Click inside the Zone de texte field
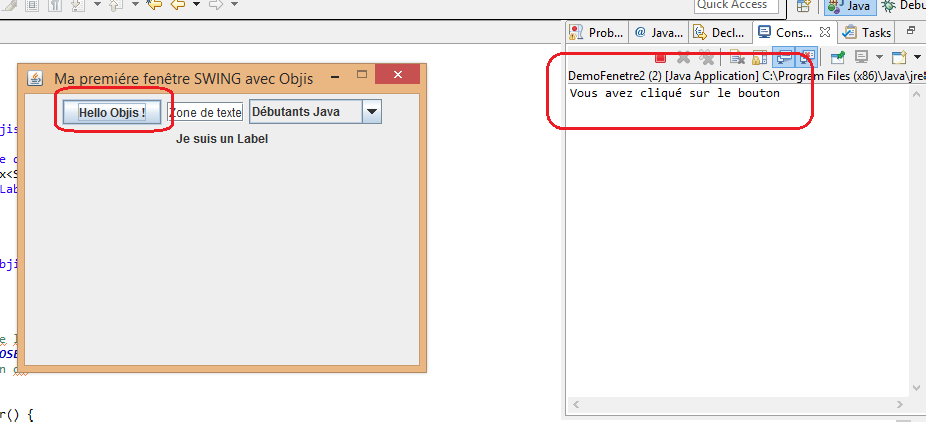The image size is (932, 428). [x=205, y=112]
